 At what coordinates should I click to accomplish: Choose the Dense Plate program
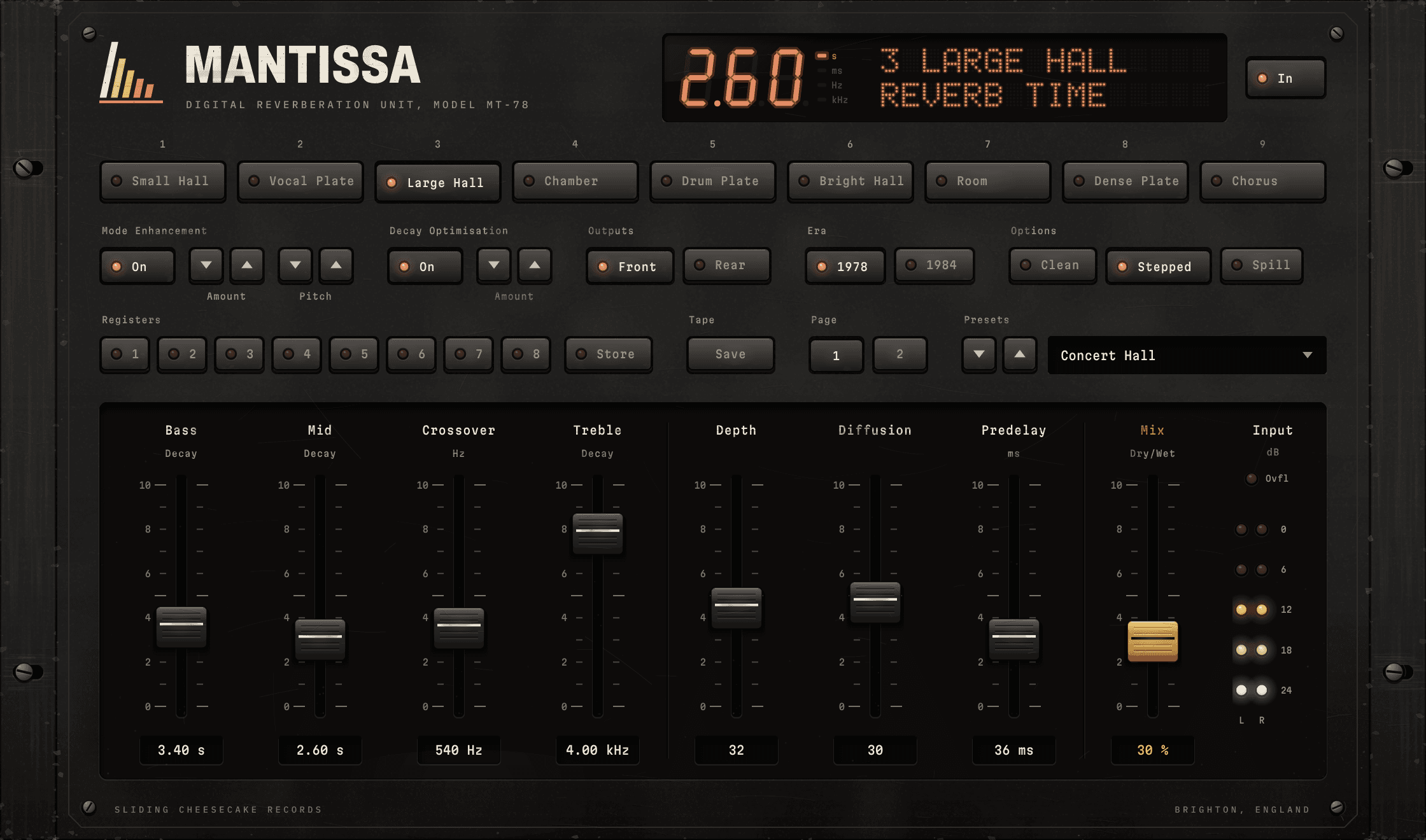(1126, 181)
